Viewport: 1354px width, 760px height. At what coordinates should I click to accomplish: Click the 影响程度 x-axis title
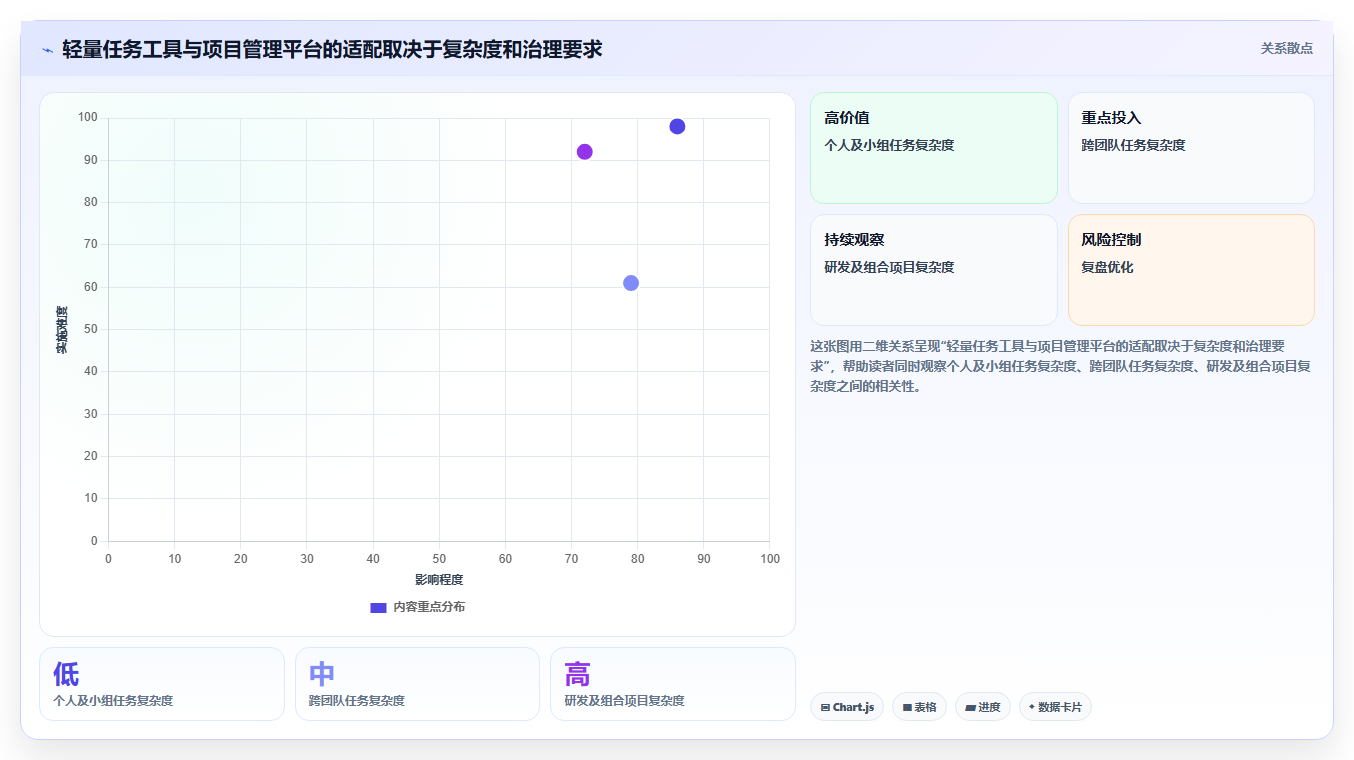439,579
